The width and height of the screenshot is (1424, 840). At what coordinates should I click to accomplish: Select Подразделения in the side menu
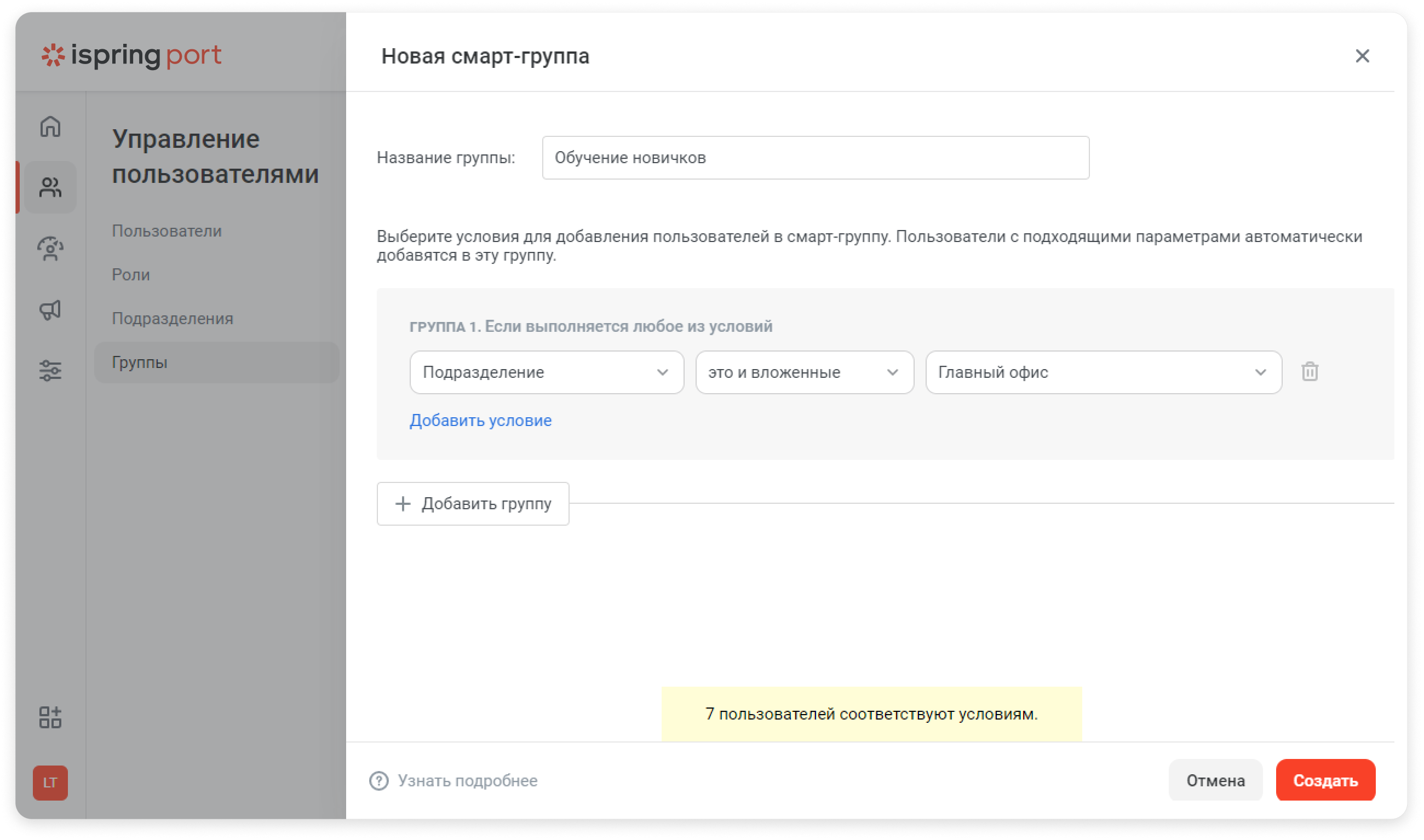click(x=173, y=319)
